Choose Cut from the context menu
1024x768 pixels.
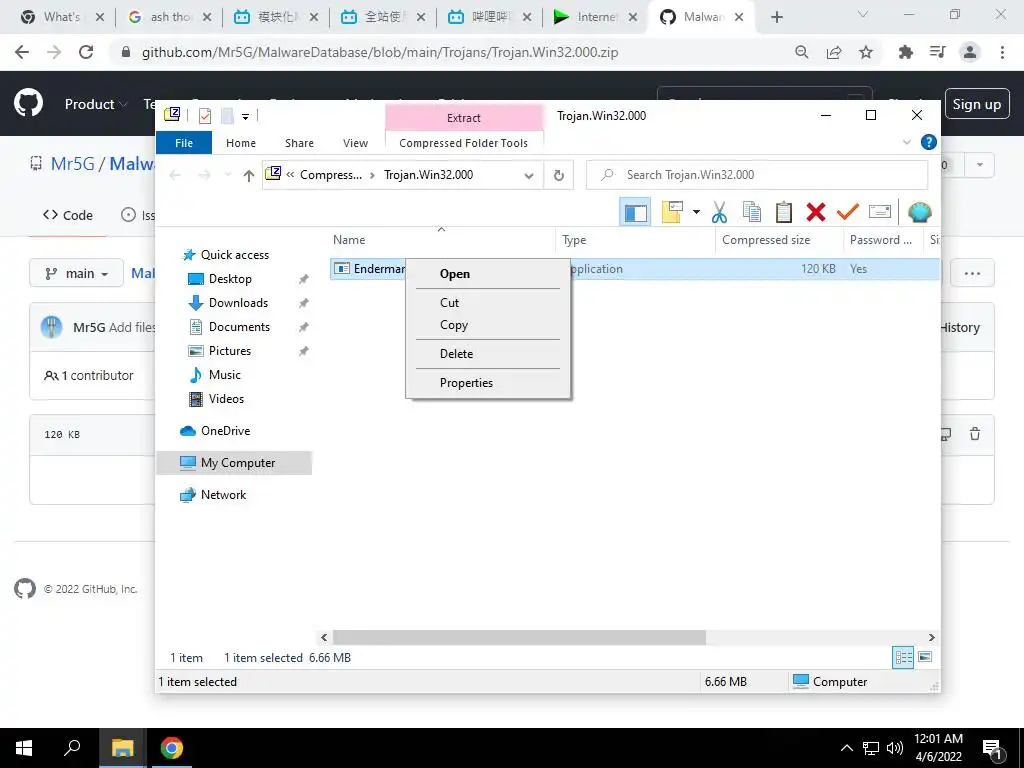488,302
